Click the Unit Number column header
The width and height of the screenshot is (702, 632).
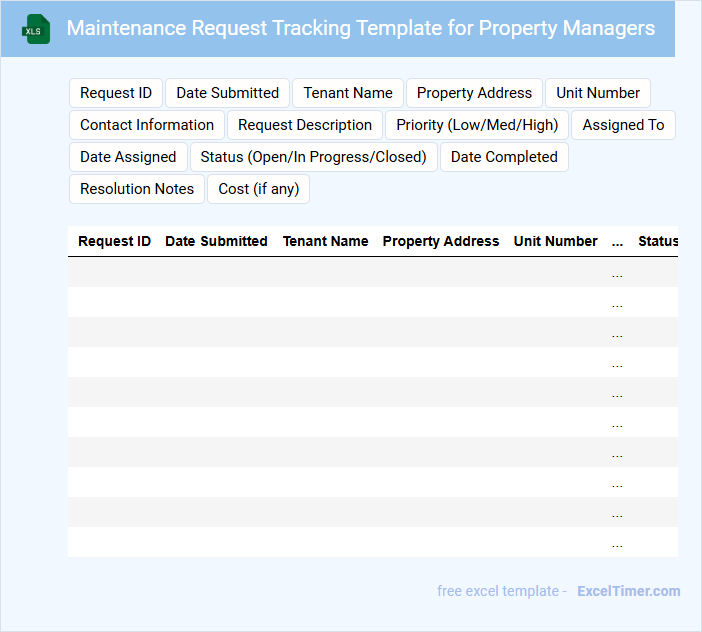coord(555,241)
